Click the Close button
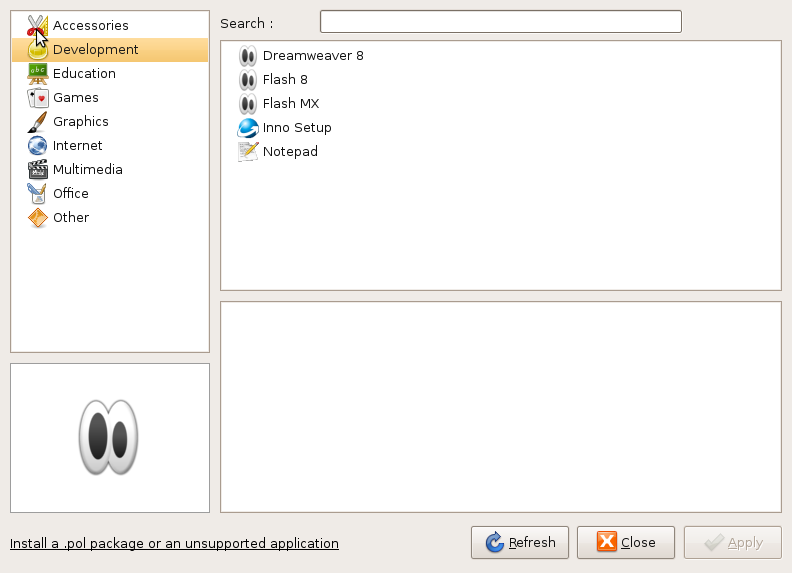The width and height of the screenshot is (792, 573). point(626,543)
